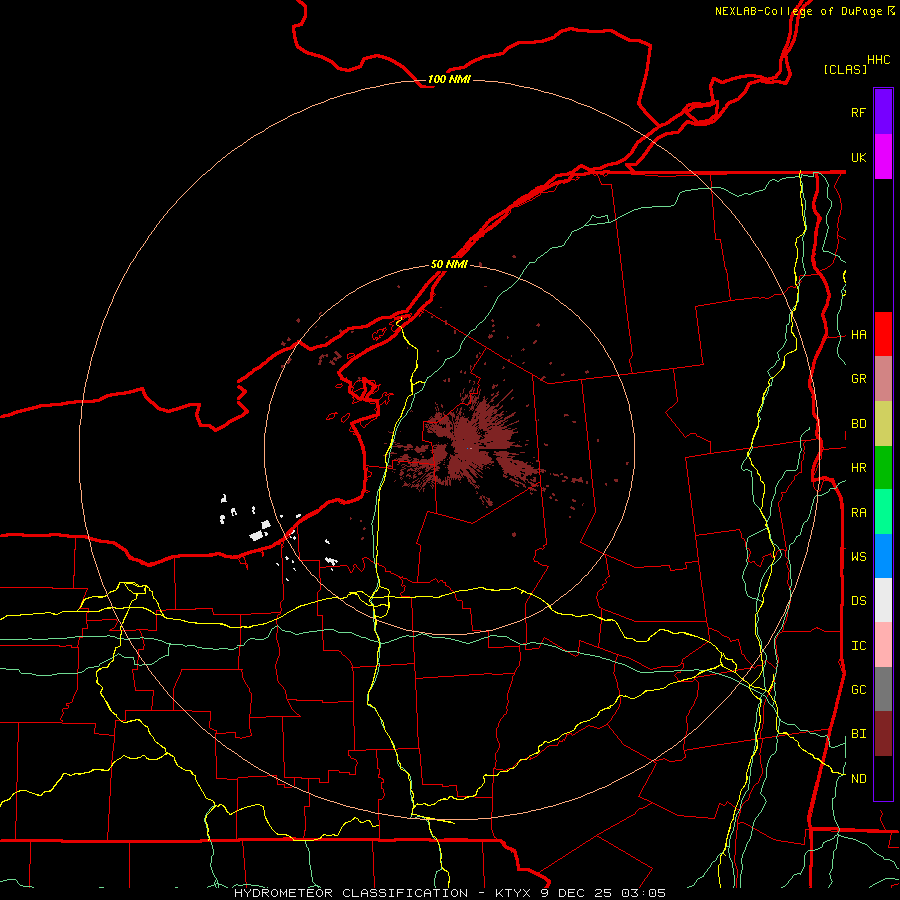This screenshot has width=900, height=900.
Task: Select the 'RA' legend label
Action: [x=858, y=513]
